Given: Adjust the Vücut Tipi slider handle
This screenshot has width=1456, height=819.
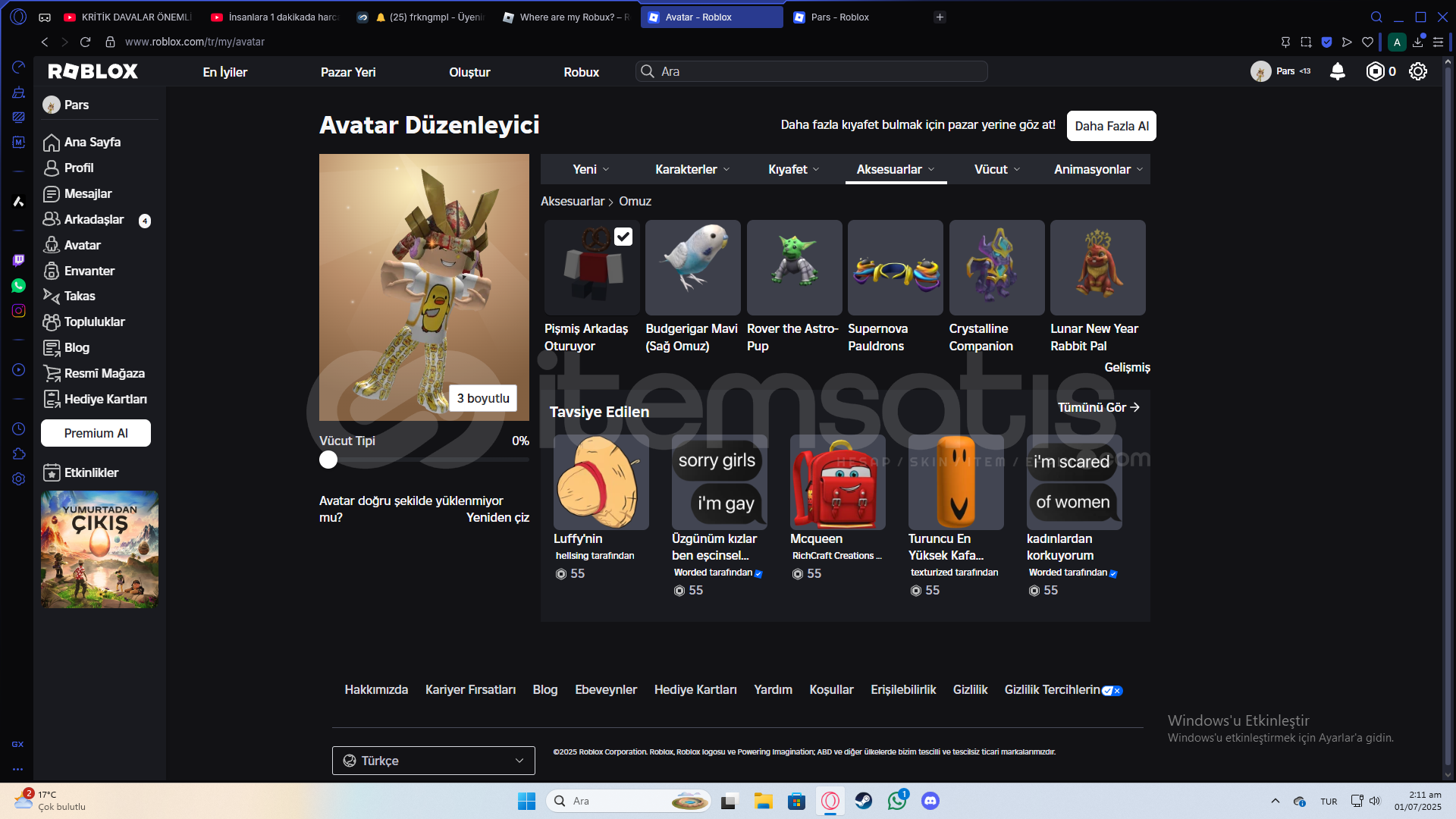Looking at the screenshot, I should [x=328, y=460].
